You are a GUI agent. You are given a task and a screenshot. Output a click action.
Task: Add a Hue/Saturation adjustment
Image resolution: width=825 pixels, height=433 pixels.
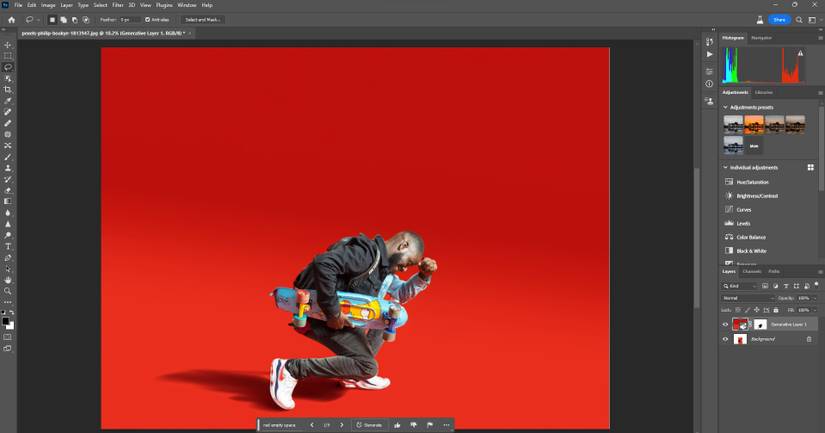pyautogui.click(x=752, y=182)
